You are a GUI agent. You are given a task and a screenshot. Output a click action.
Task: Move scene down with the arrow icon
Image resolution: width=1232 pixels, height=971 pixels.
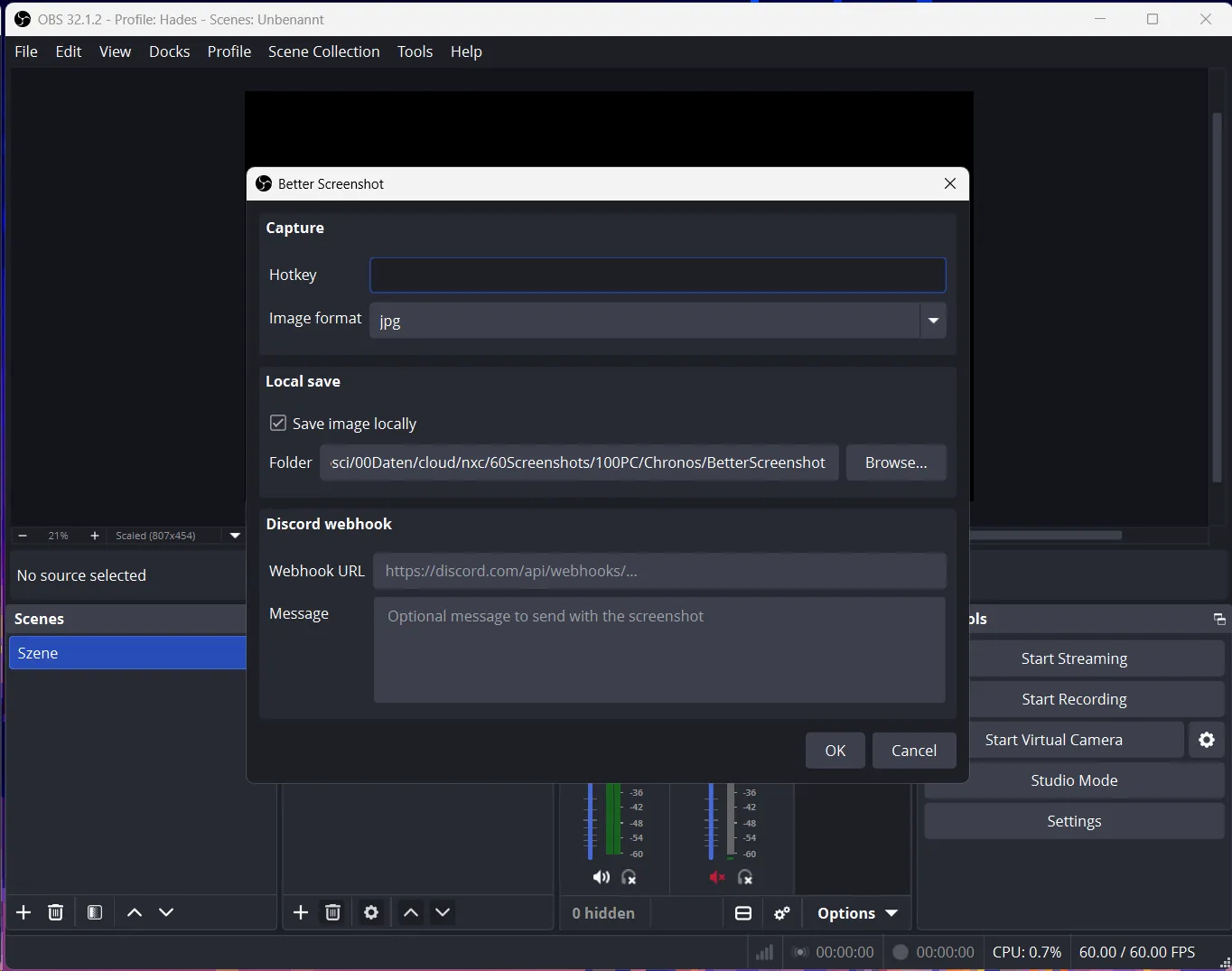(x=166, y=912)
